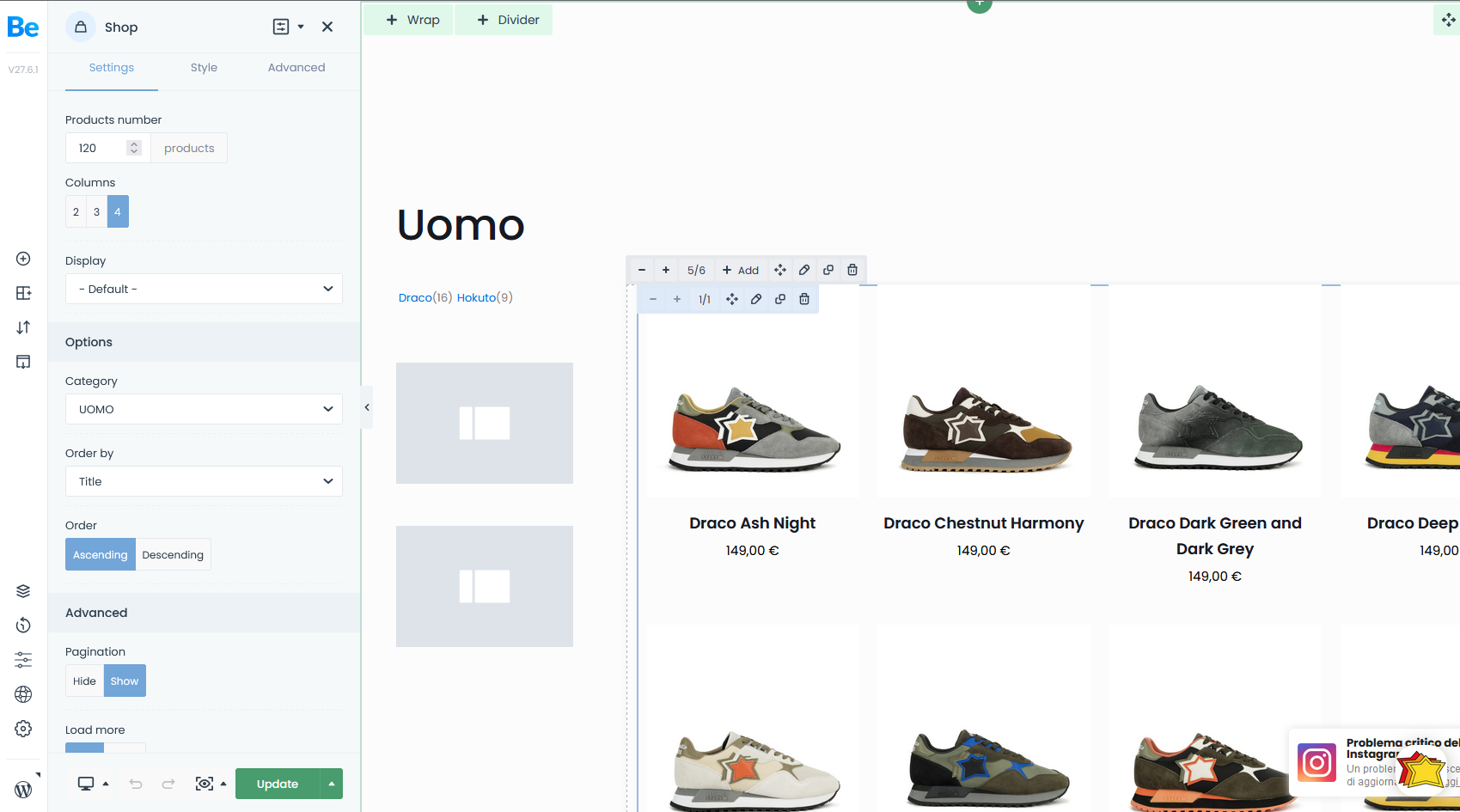This screenshot has width=1460, height=812.
Task: Edit the 1/1 element pencil icon
Action: tap(756, 299)
